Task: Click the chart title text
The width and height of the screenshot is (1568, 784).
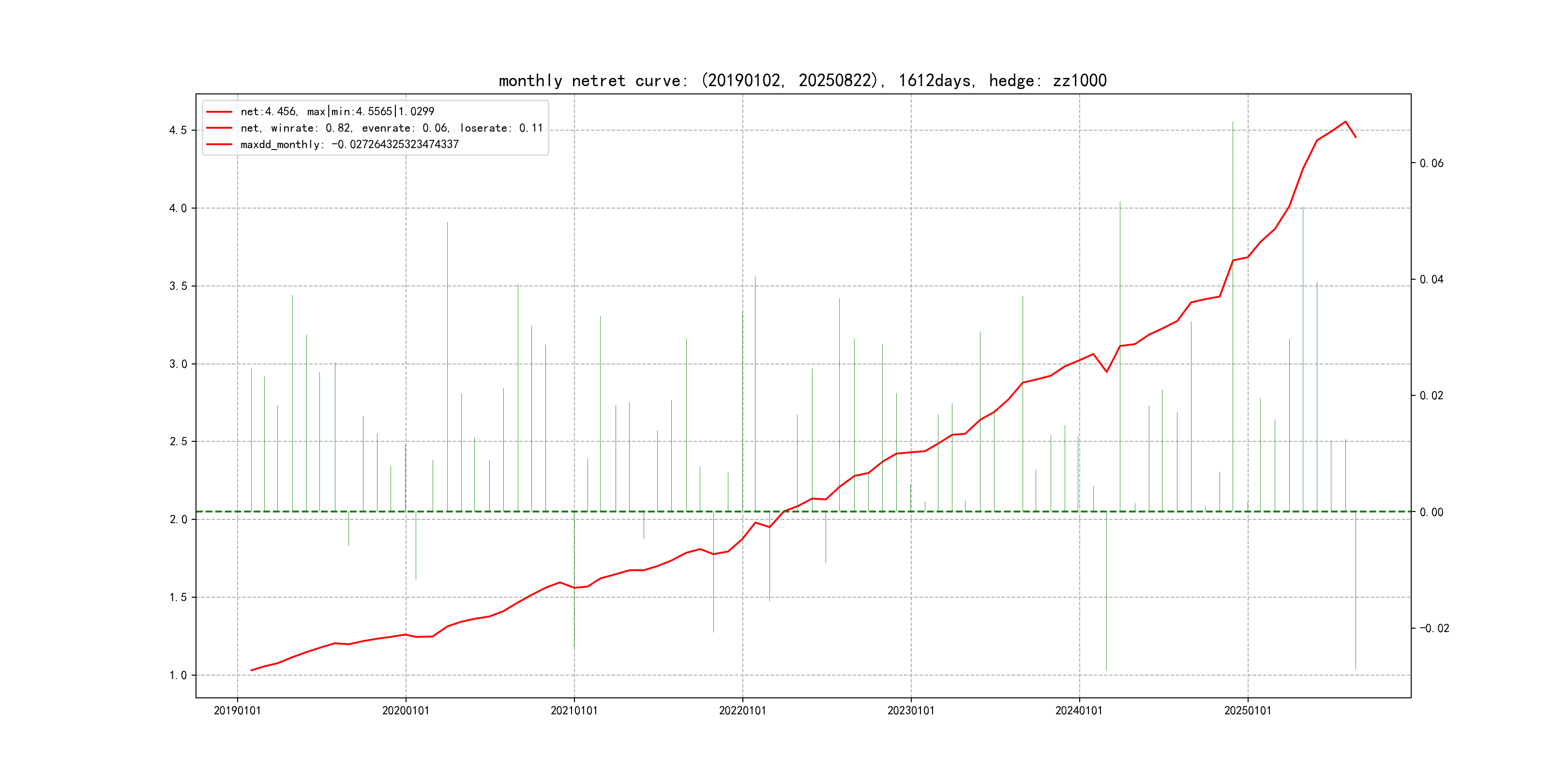Action: (802, 80)
